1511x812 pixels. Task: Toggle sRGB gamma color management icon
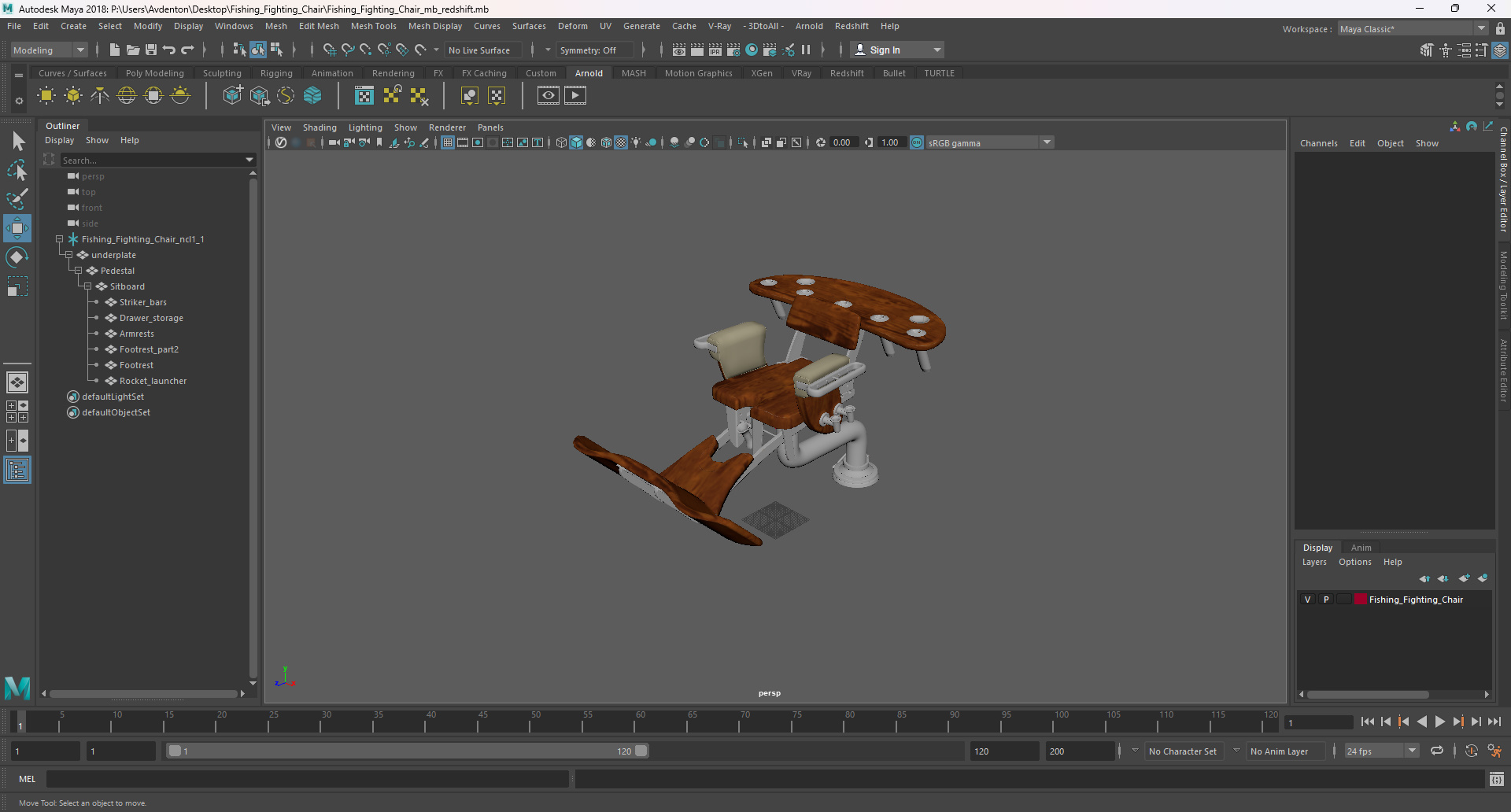coord(917,142)
